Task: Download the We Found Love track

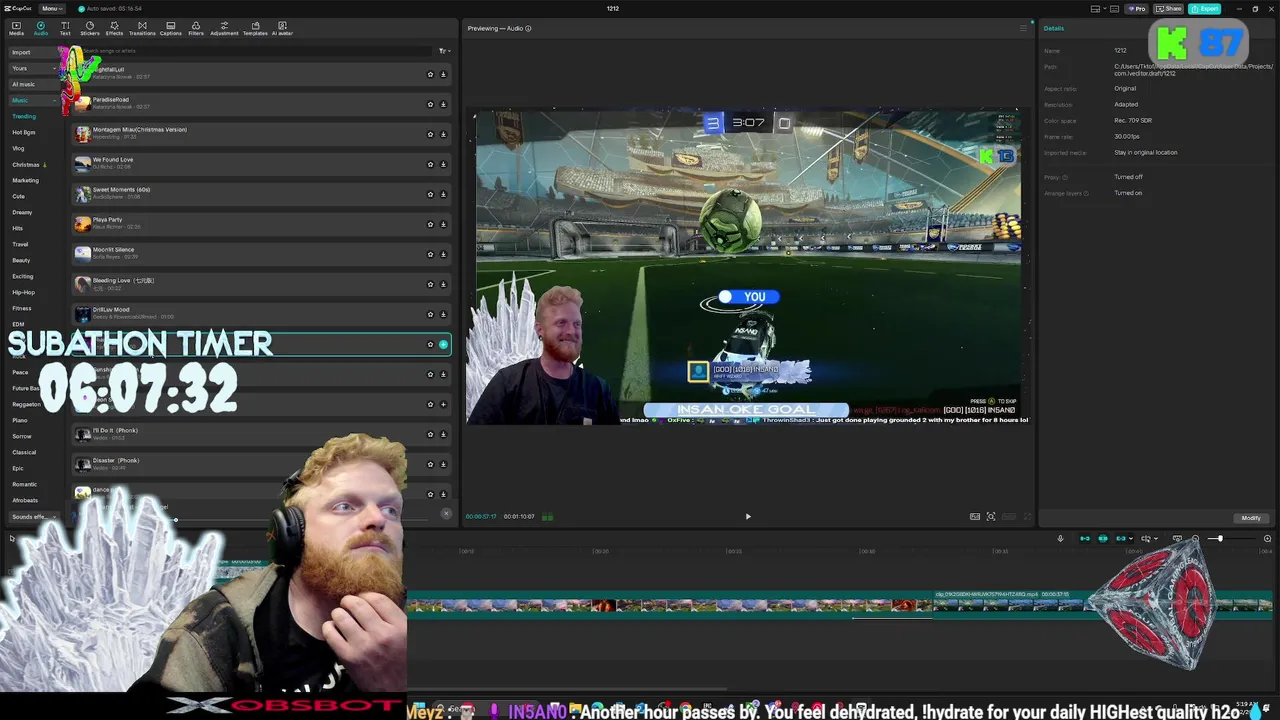Action: point(443,164)
